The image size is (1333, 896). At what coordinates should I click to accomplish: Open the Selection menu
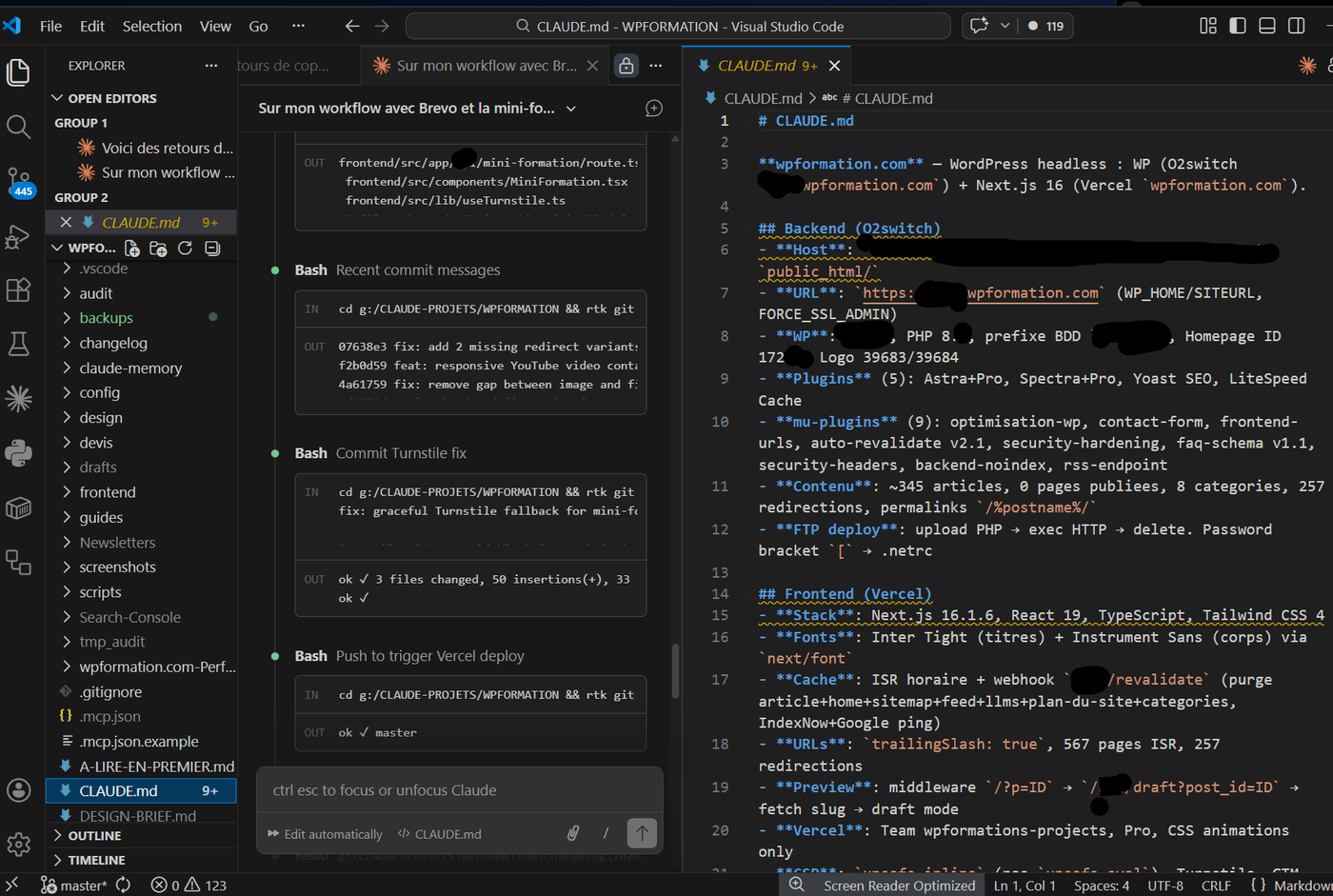[152, 26]
